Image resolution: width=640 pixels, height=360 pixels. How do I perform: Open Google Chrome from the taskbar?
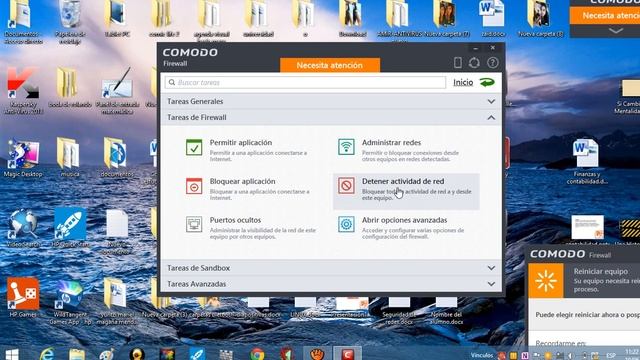tap(257, 354)
